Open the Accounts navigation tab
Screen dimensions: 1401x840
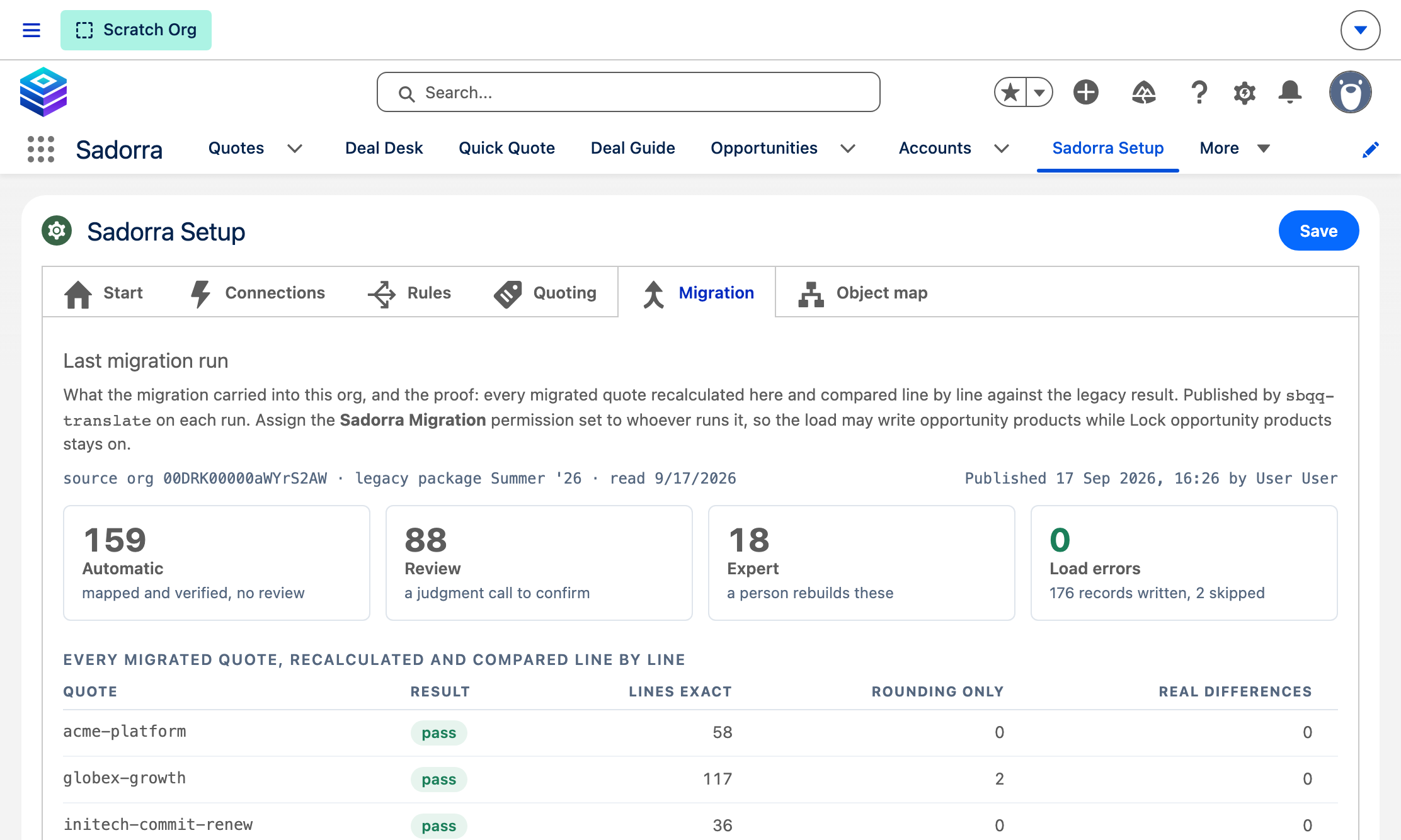pyautogui.click(x=935, y=148)
